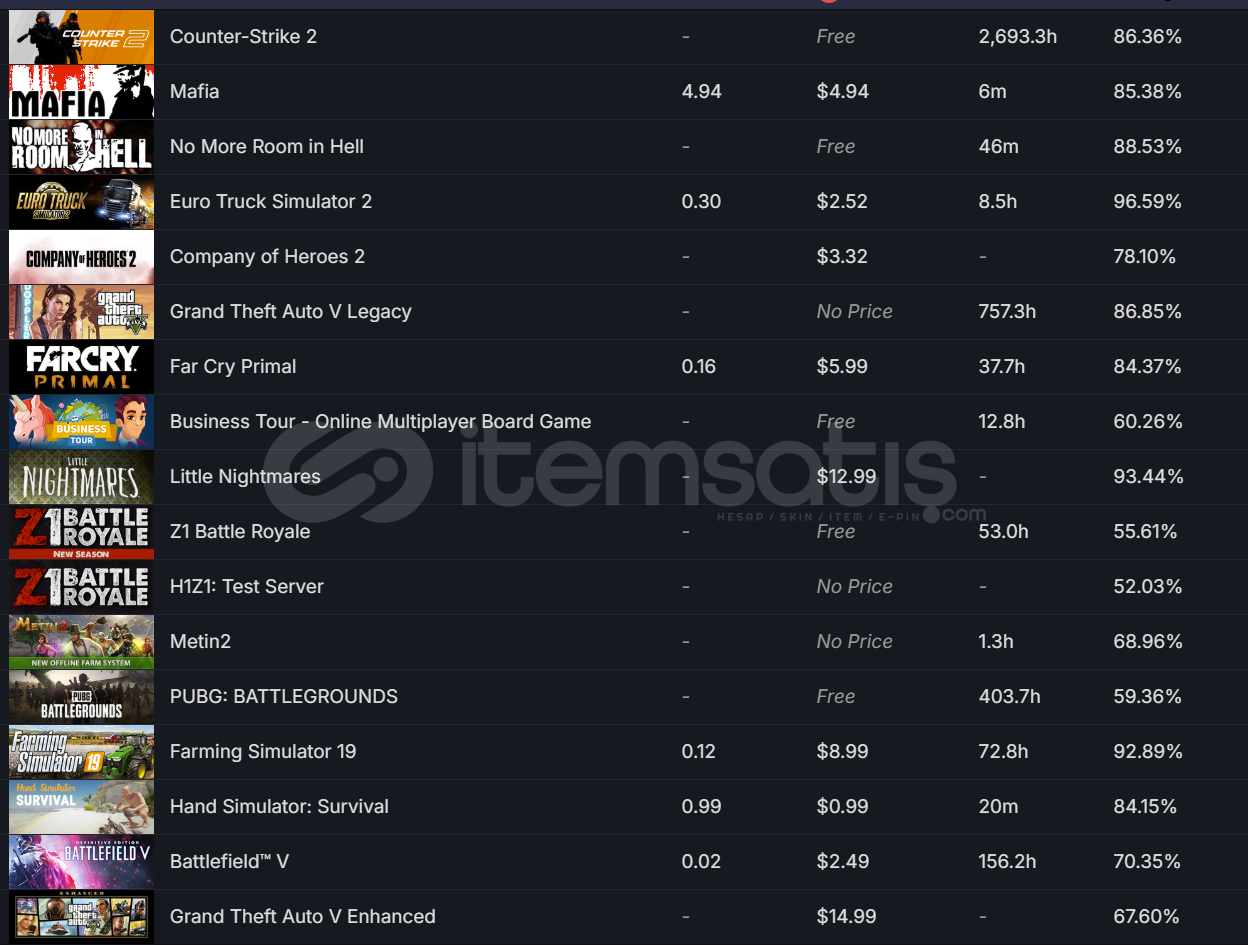Select the No More Room in Hell thumbnail
The width and height of the screenshot is (1248, 945).
tap(81, 147)
